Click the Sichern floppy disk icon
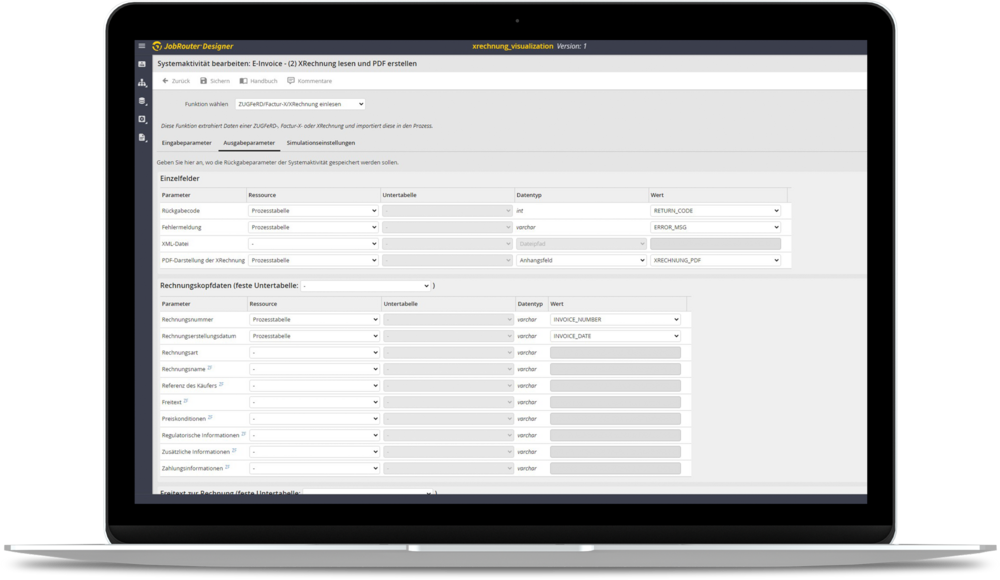 (x=203, y=81)
